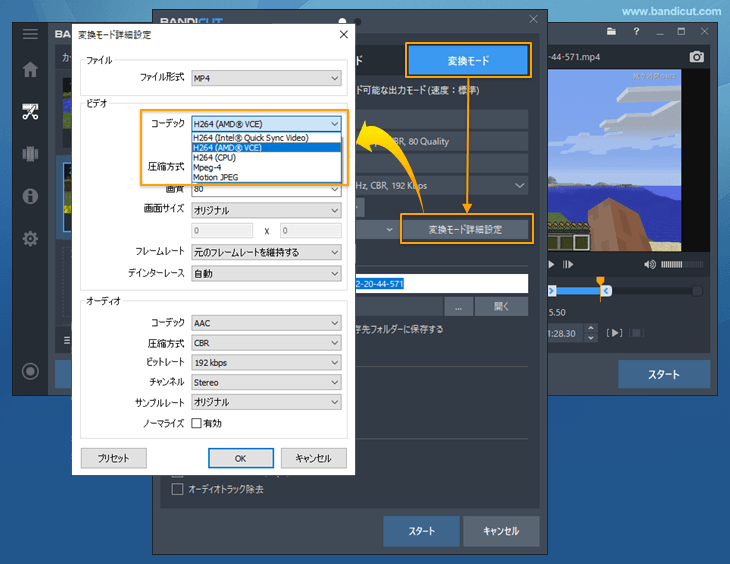This screenshot has height=564, width=730.
Task: Click キャンセル in the export dialog
Action: 501,531
